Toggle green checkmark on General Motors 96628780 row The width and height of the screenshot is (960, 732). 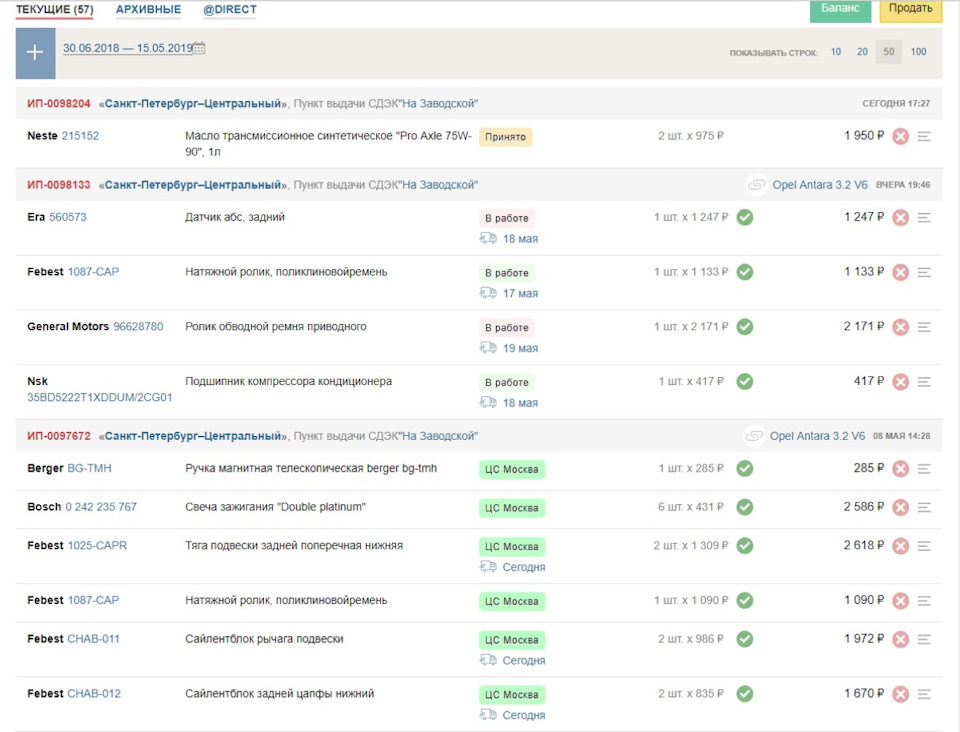[744, 327]
